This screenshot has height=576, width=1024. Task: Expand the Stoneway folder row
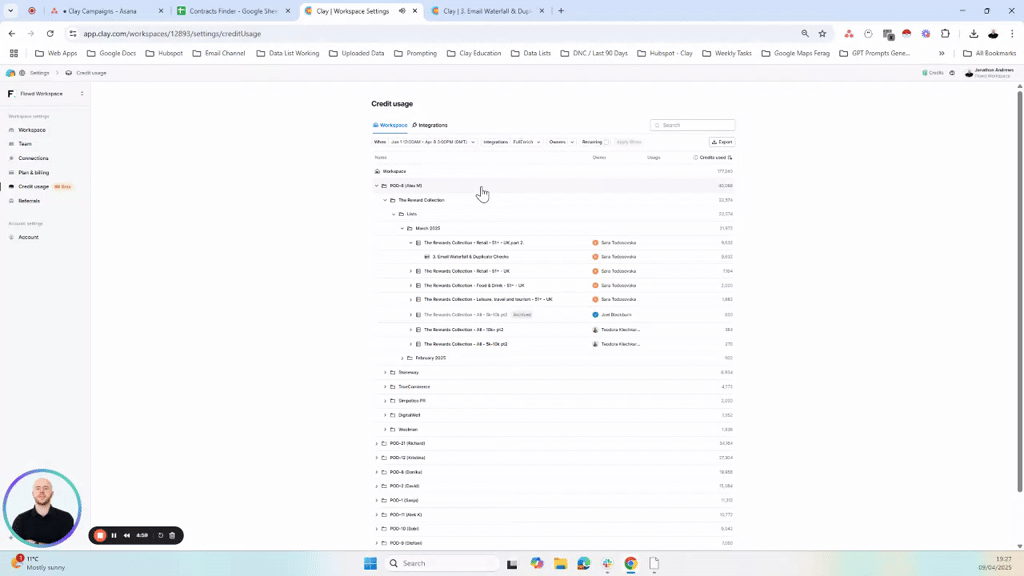pyautogui.click(x=385, y=372)
